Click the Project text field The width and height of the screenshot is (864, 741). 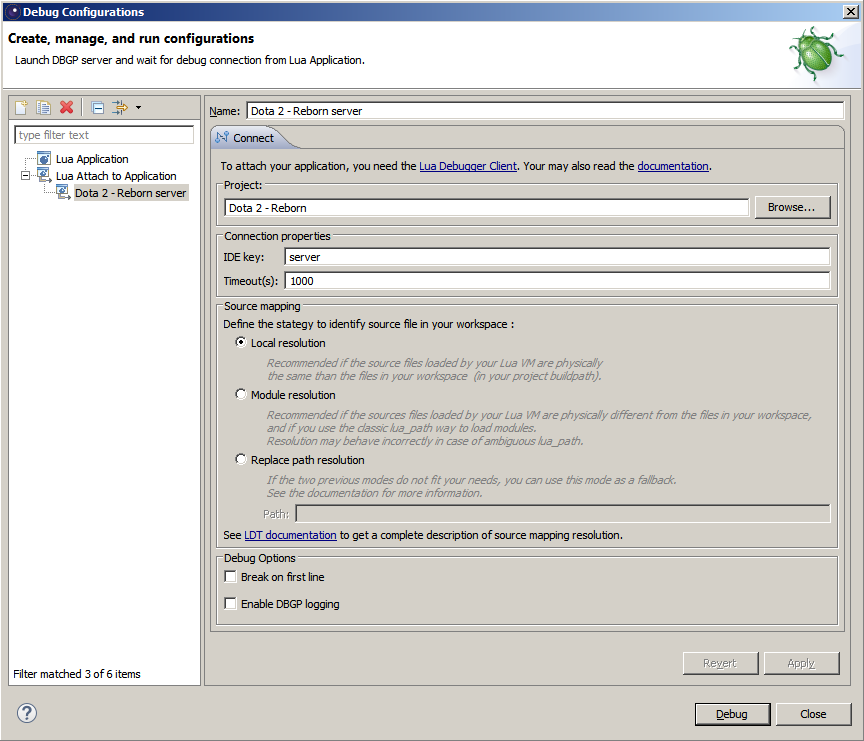487,208
